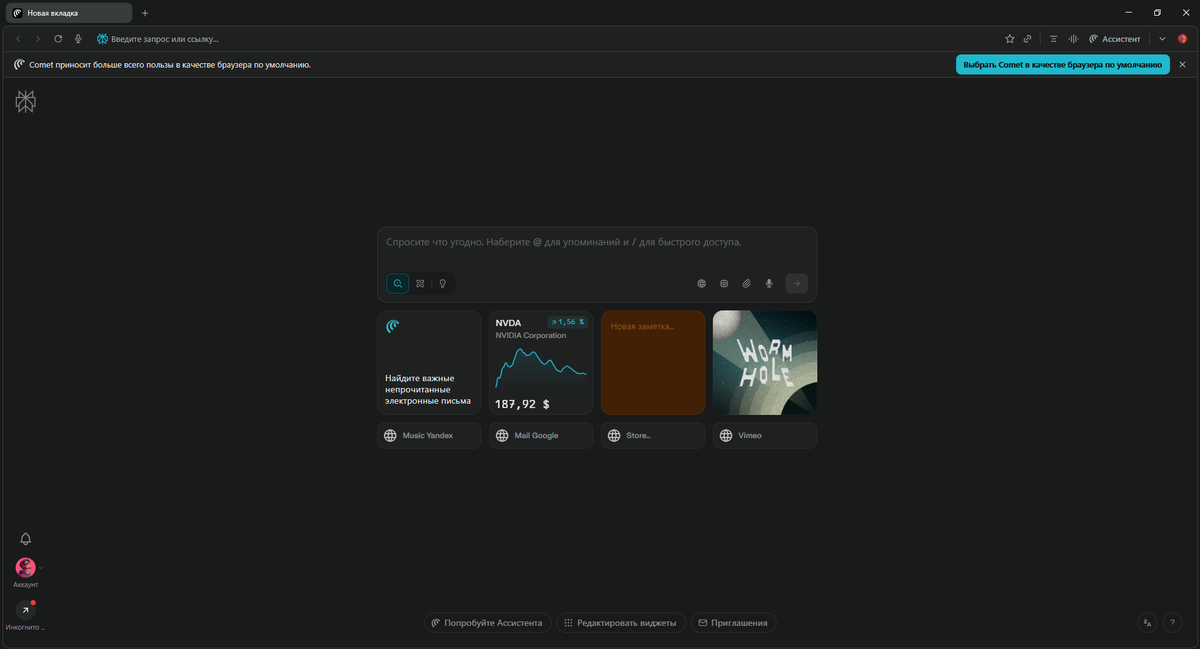Click the 187,92 $ price value
Viewport: 1200px width, 649px height.
tap(522, 404)
